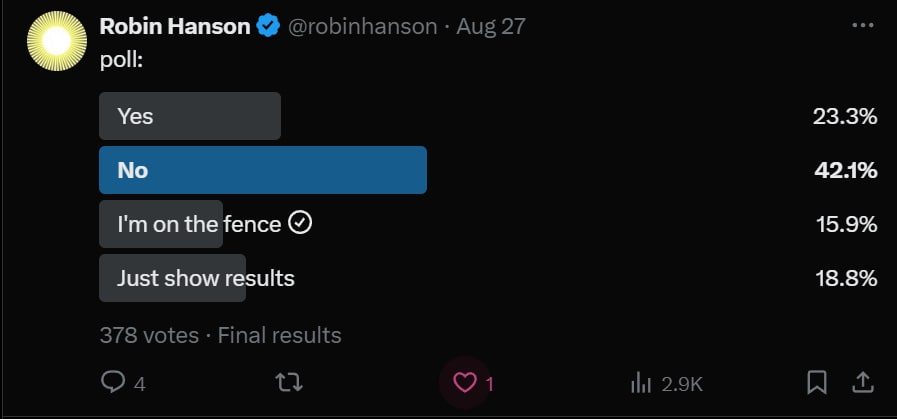Unlike the tweet via heart icon

[465, 382]
